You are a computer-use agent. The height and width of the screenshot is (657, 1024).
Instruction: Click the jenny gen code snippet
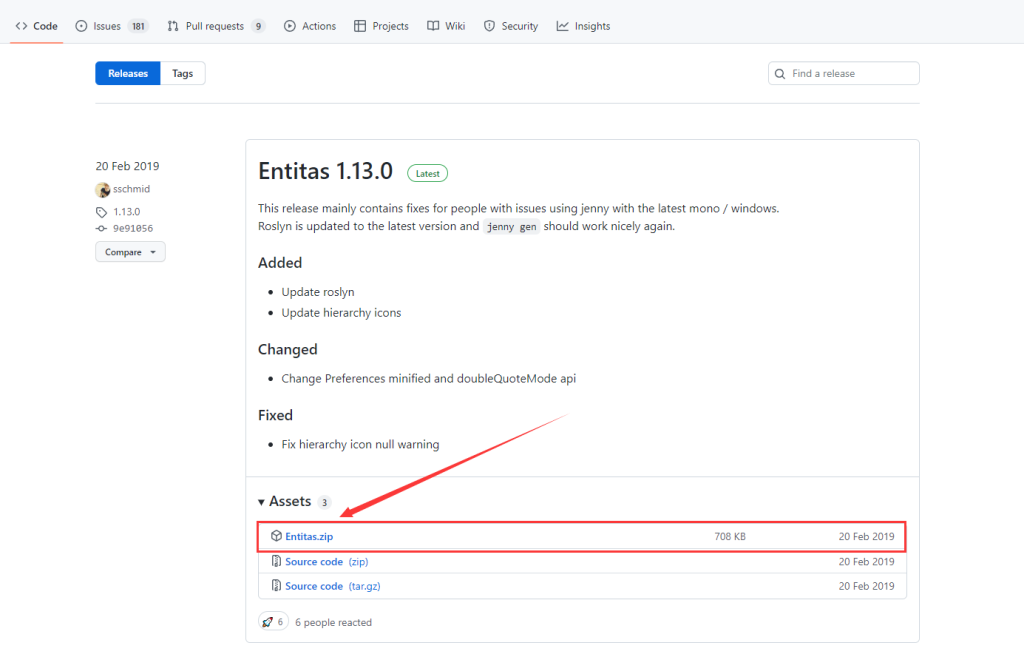tap(511, 227)
